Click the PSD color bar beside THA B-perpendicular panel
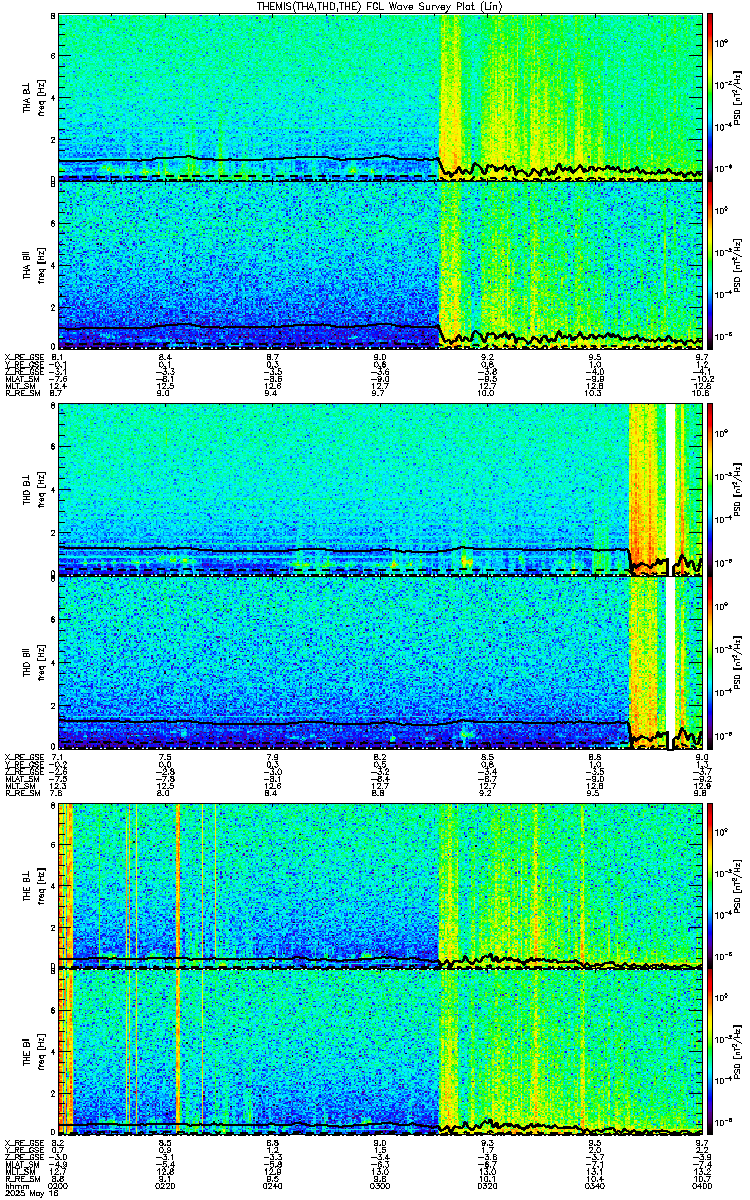750x1200 pixels. (x=710, y=96)
